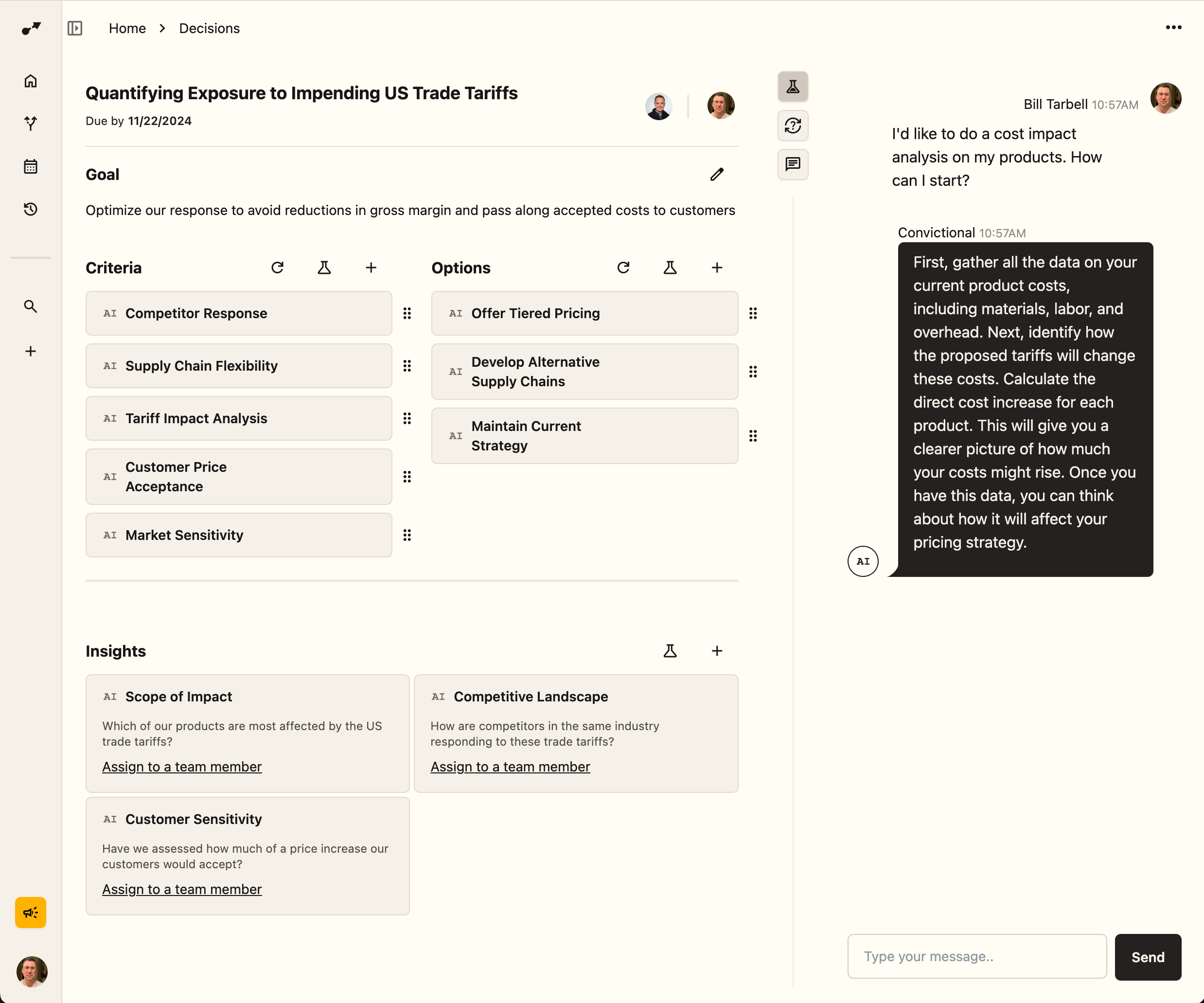Toggle the chat panel view icon
The image size is (1204, 1003).
click(x=793, y=164)
